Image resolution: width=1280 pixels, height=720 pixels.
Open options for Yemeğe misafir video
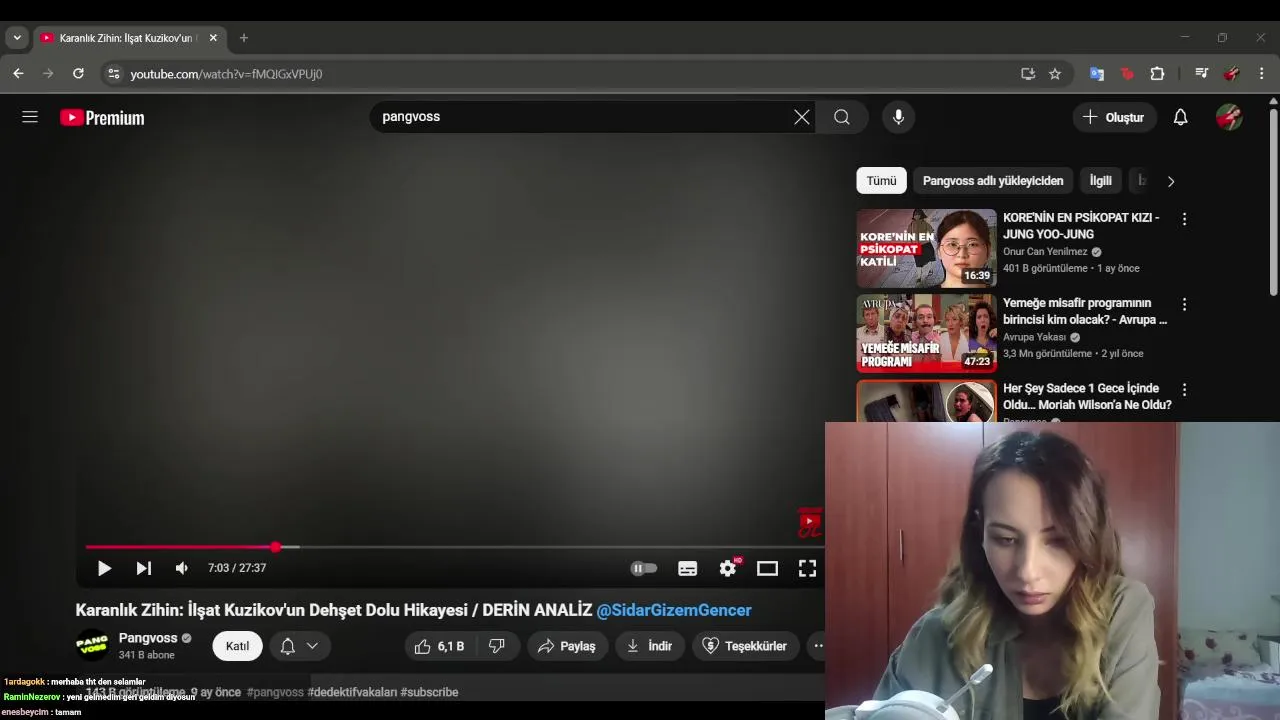tap(1184, 304)
